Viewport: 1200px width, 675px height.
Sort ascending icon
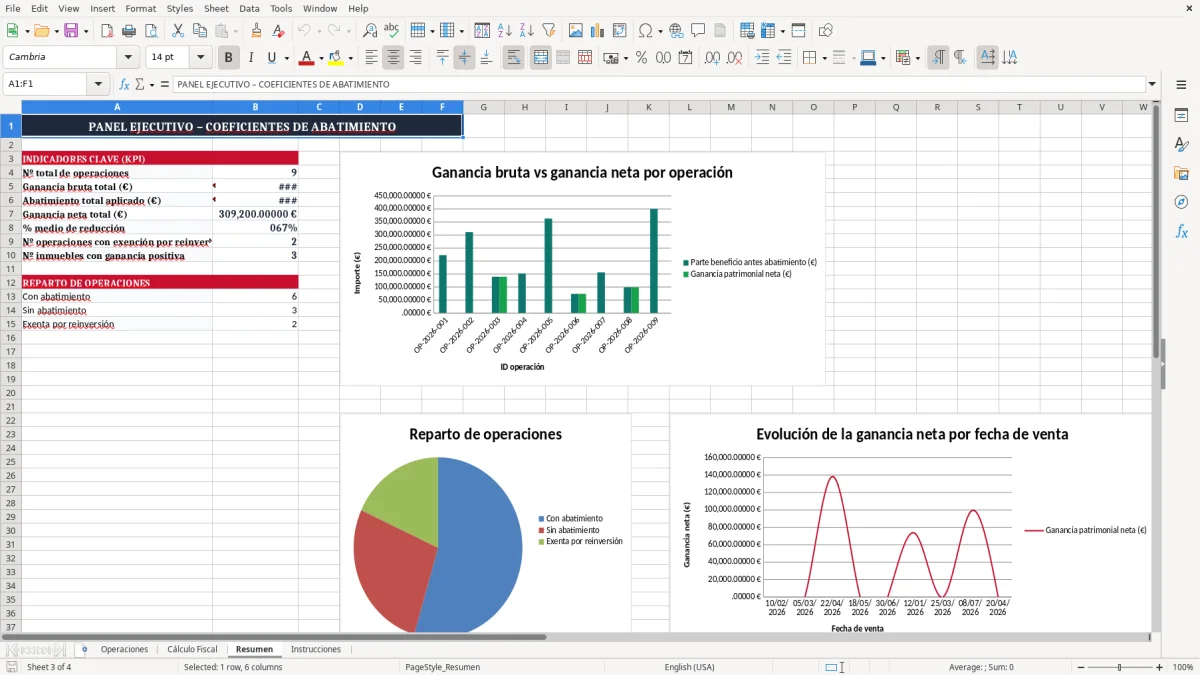click(505, 31)
